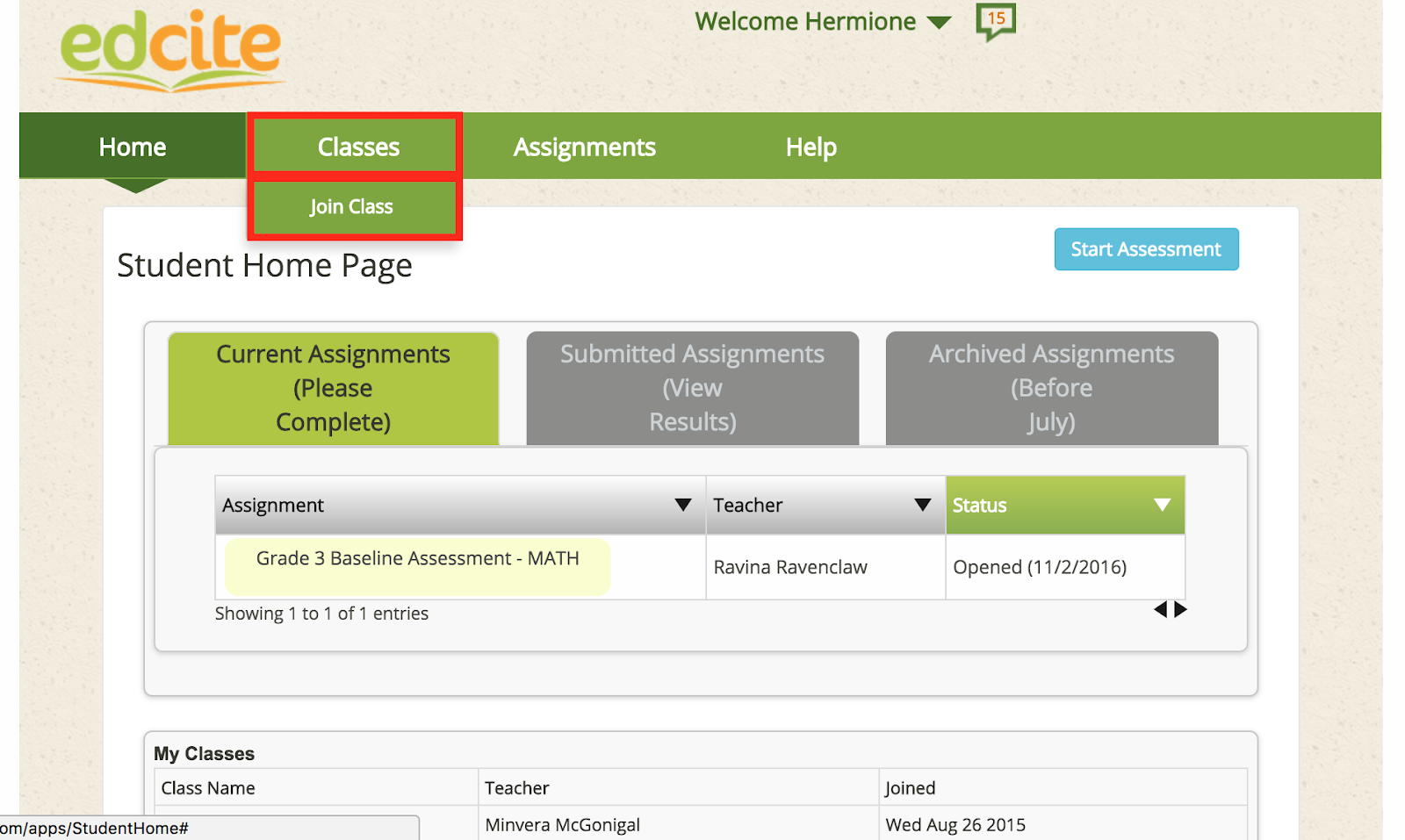The width and height of the screenshot is (1405, 840).
Task: Select the Opened (11/2/2016) status cell
Action: pyautogui.click(x=1065, y=567)
